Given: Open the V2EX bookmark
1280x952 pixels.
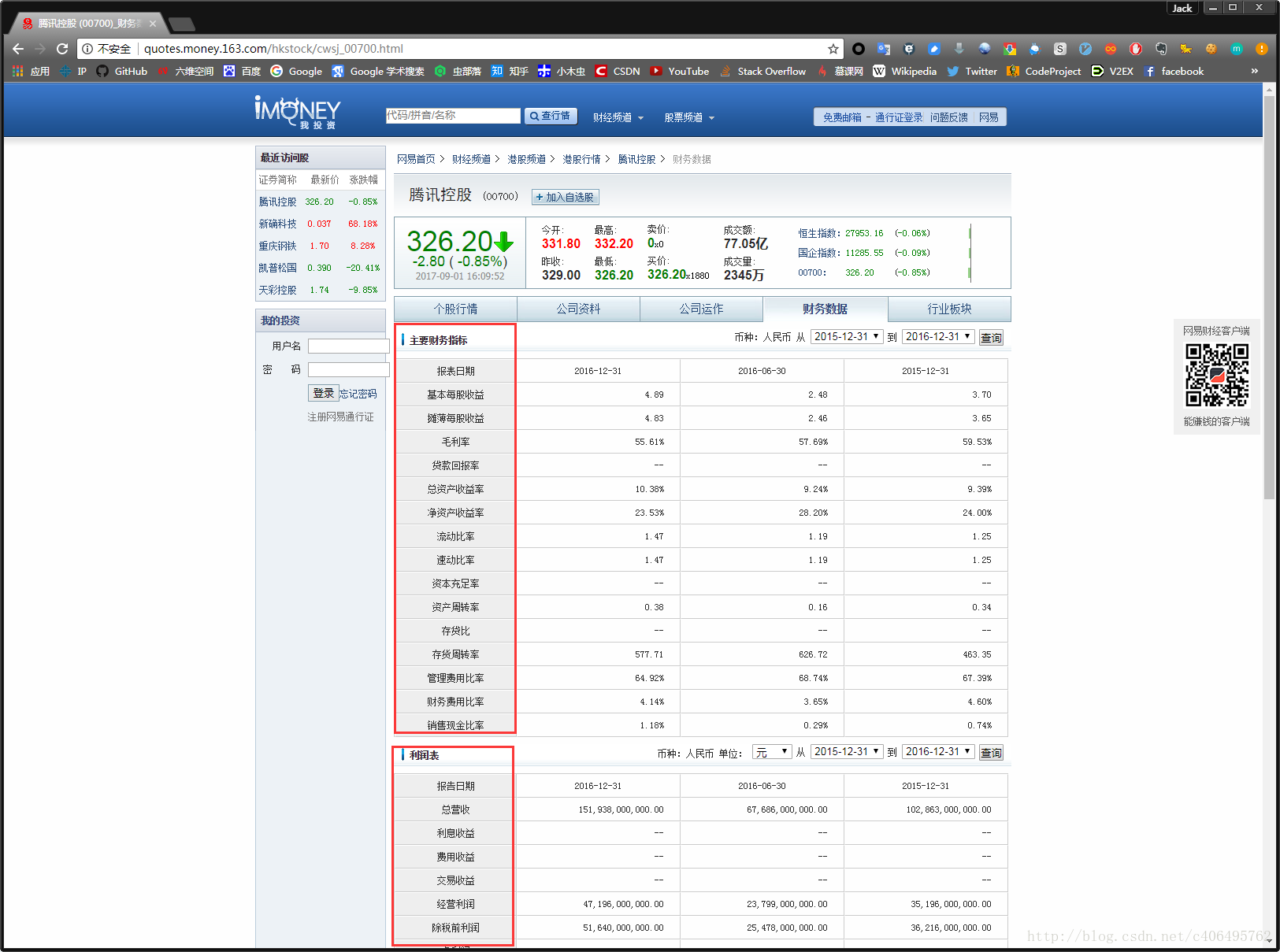Looking at the screenshot, I should 1112,71.
